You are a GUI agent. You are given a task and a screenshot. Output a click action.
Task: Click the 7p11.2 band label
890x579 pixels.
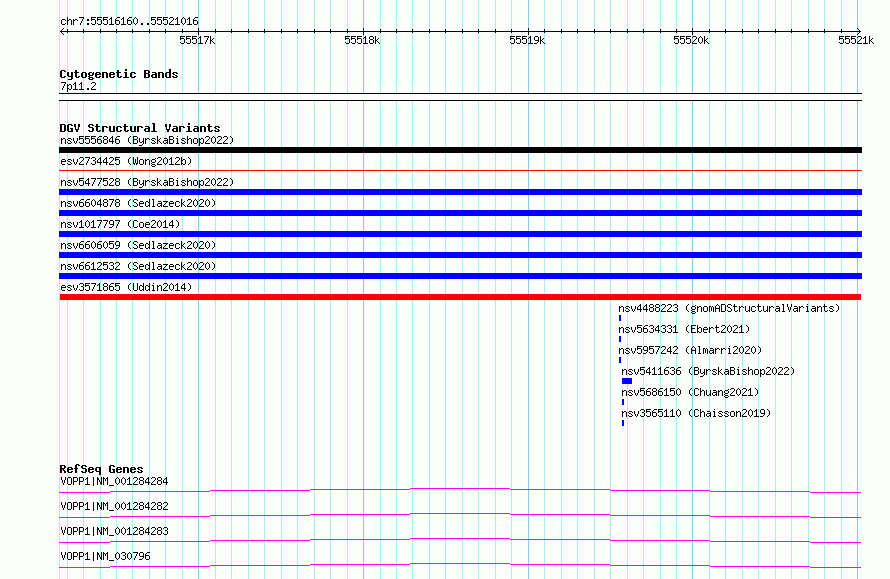point(78,86)
